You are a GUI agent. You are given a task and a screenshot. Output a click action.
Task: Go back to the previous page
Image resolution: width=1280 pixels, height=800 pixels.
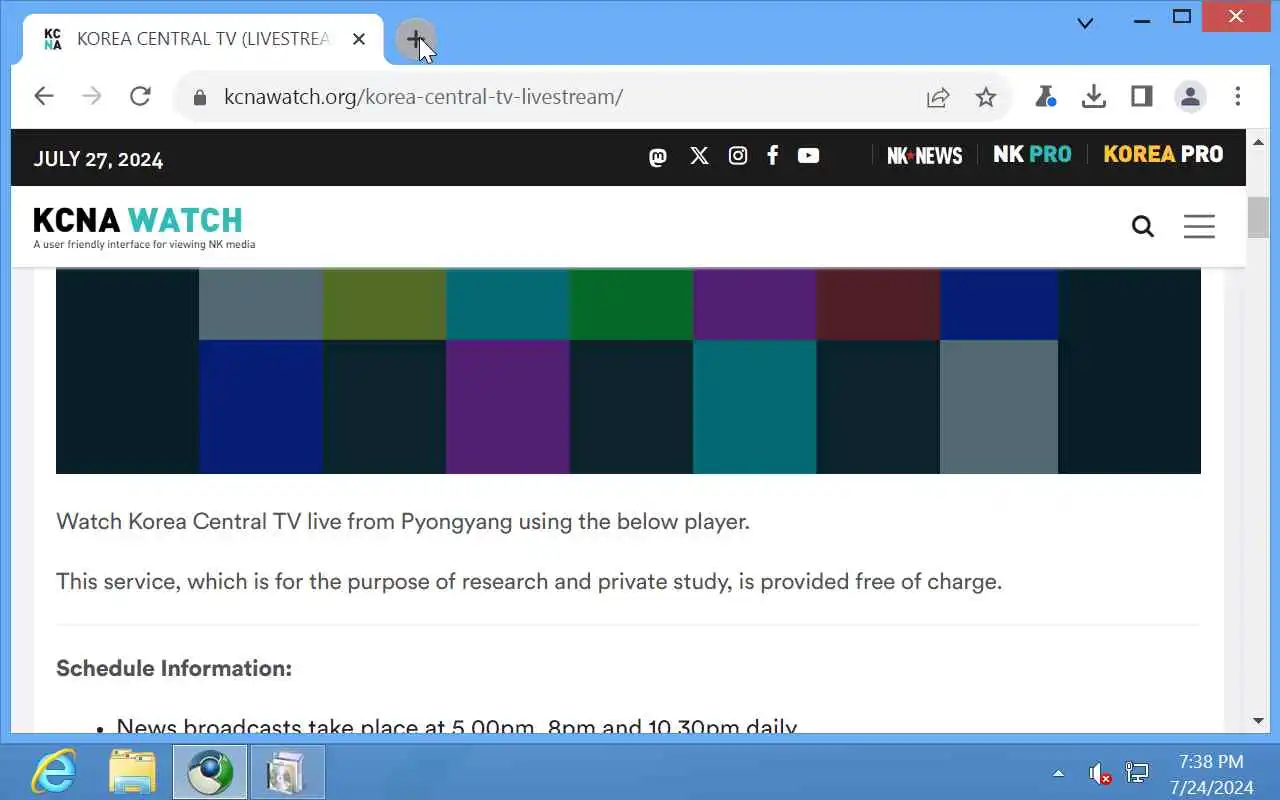click(x=43, y=96)
